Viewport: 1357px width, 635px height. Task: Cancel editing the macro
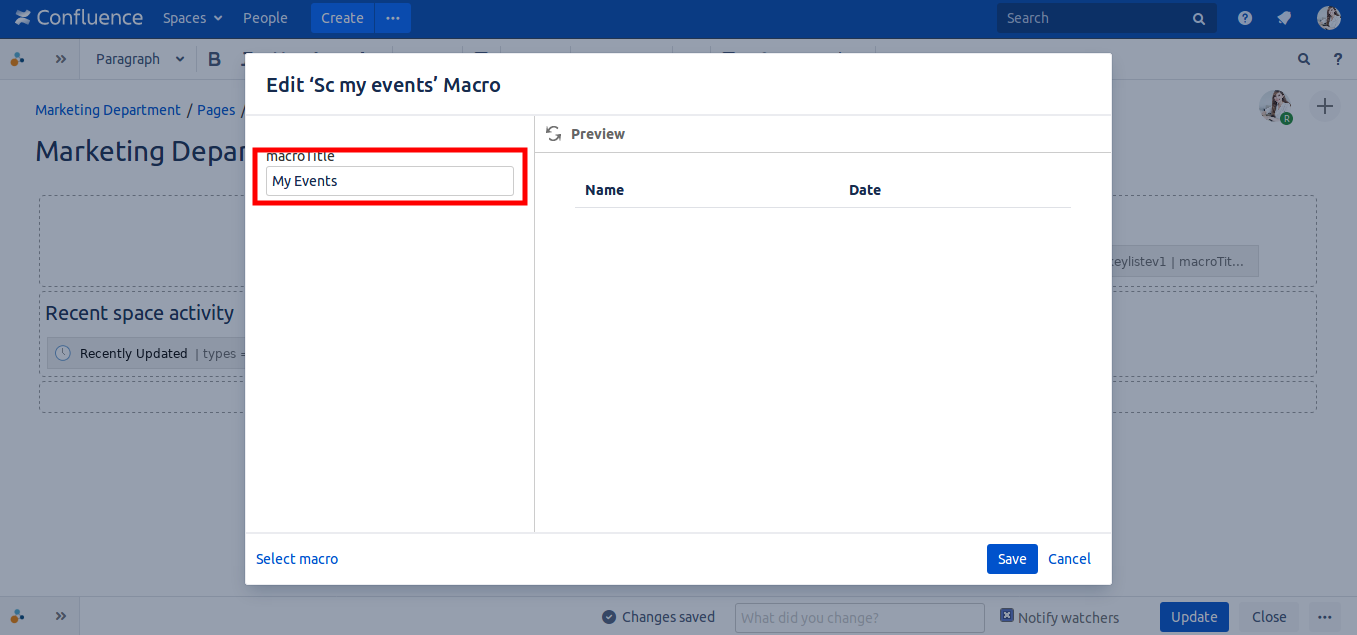pos(1069,559)
